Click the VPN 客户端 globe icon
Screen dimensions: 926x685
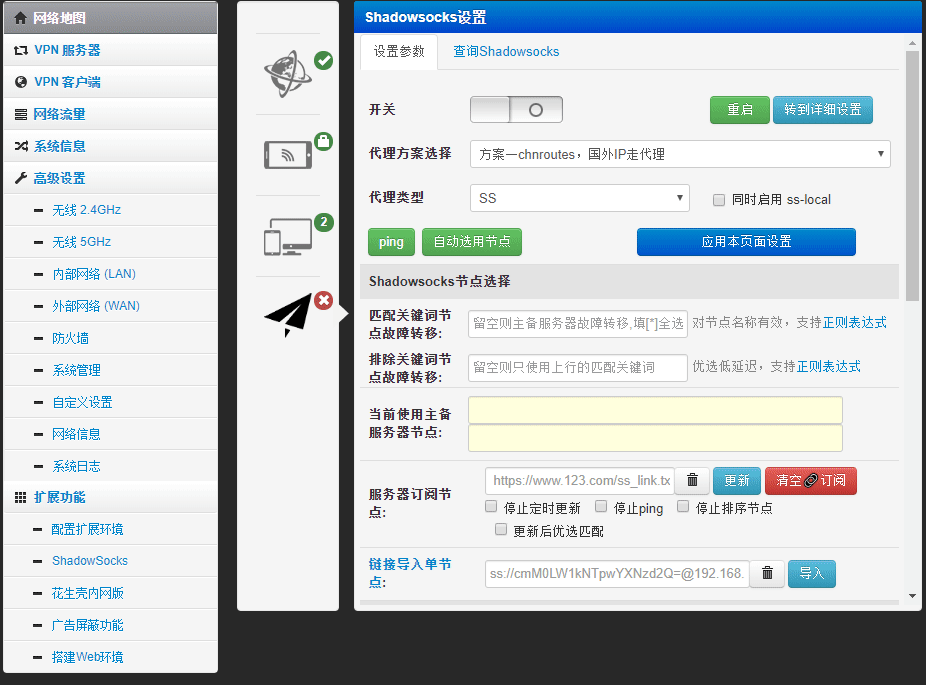[21, 82]
